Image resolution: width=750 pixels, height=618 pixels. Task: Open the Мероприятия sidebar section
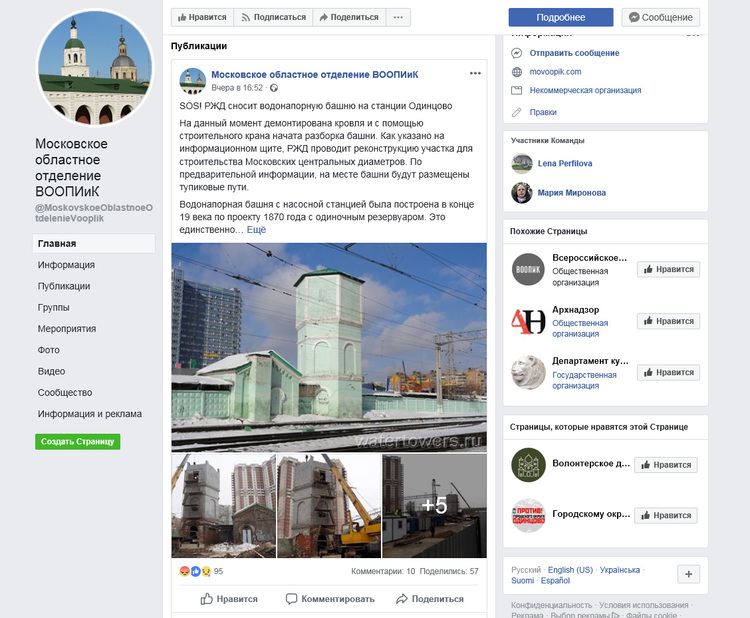[67, 329]
